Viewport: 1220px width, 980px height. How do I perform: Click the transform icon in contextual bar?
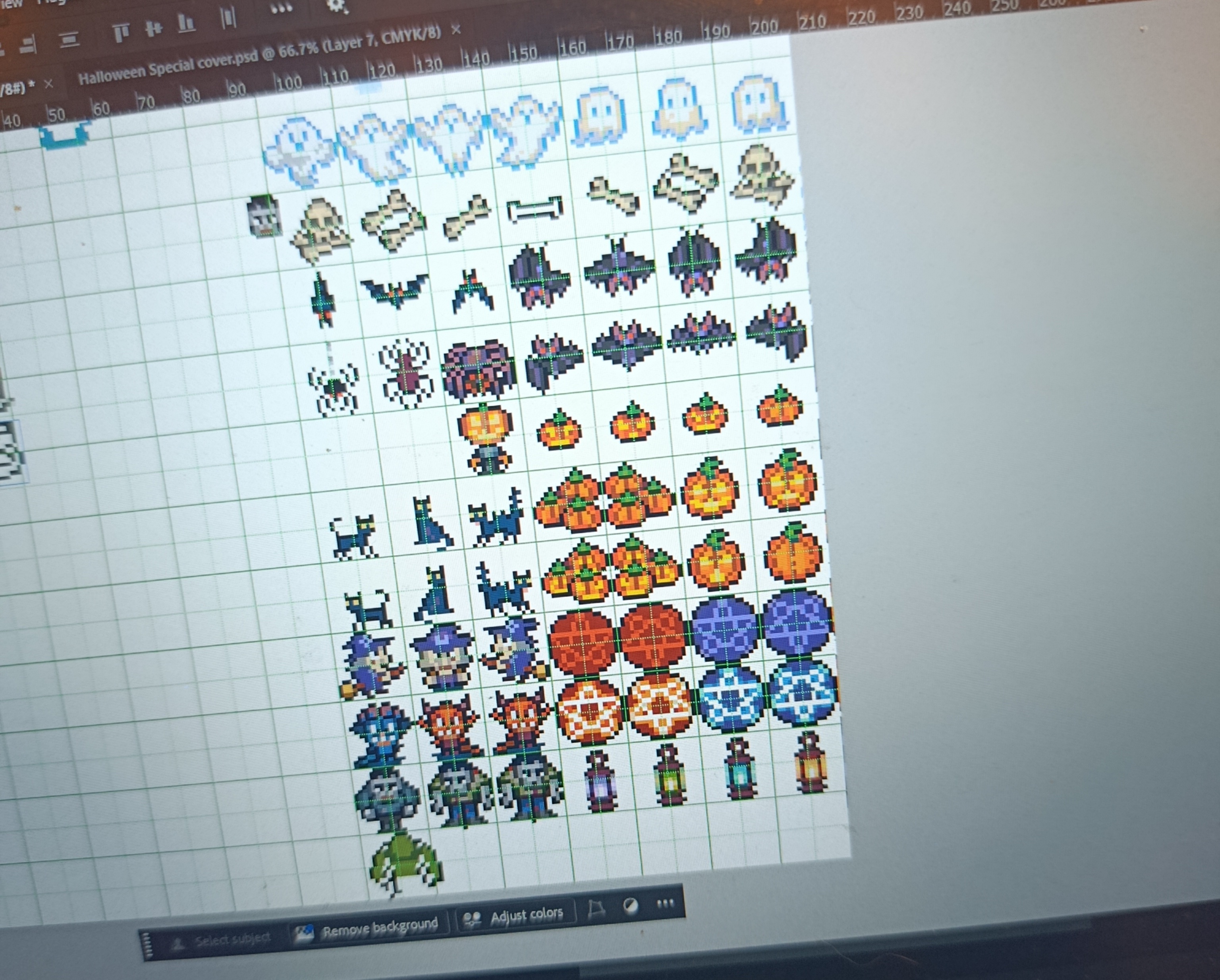coord(596,909)
